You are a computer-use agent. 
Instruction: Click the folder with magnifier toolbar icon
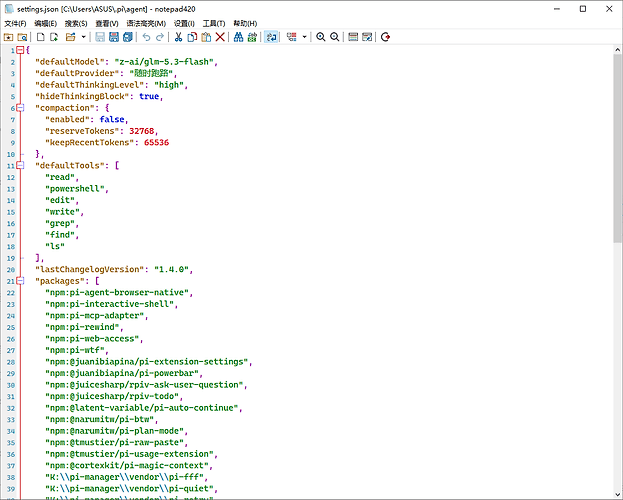[x=22, y=37]
